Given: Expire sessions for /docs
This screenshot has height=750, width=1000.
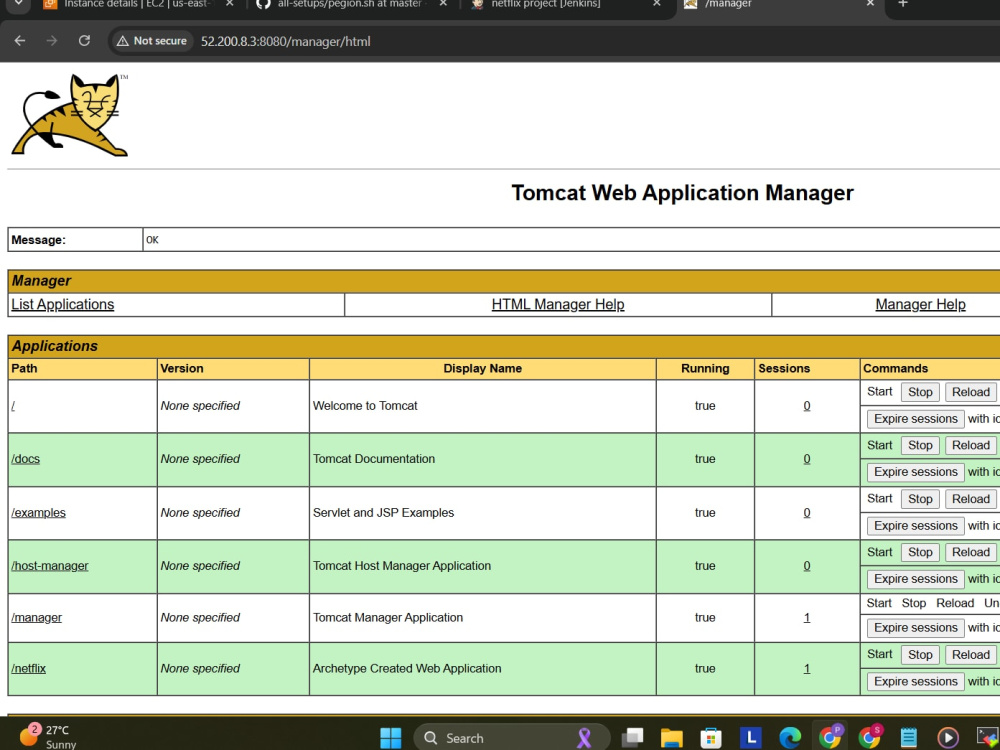Looking at the screenshot, I should coord(915,472).
